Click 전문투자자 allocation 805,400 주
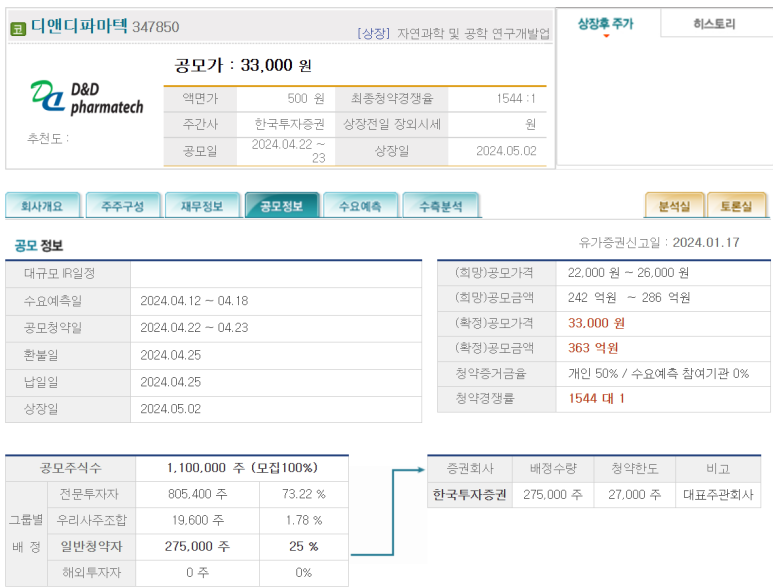Image resolution: width=773 pixels, height=588 pixels. [197, 494]
